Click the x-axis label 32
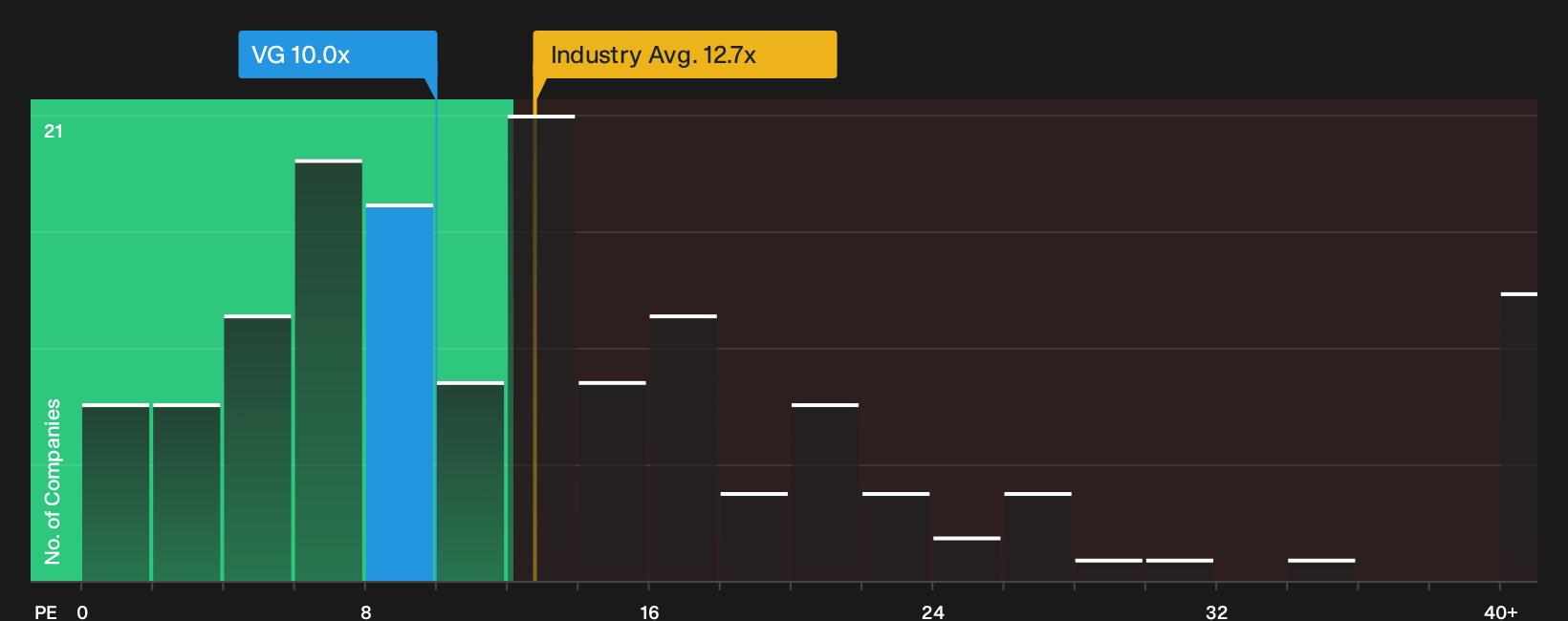1568x621 pixels. click(1216, 611)
